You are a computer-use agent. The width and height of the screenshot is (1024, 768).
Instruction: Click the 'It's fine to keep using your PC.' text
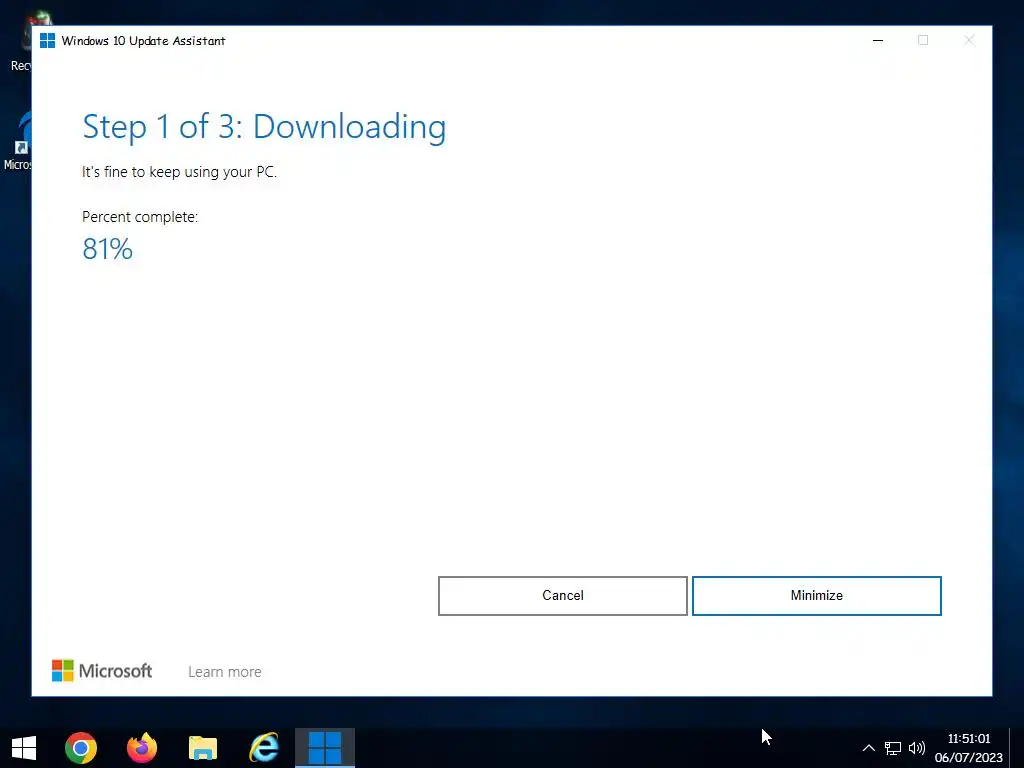179,172
